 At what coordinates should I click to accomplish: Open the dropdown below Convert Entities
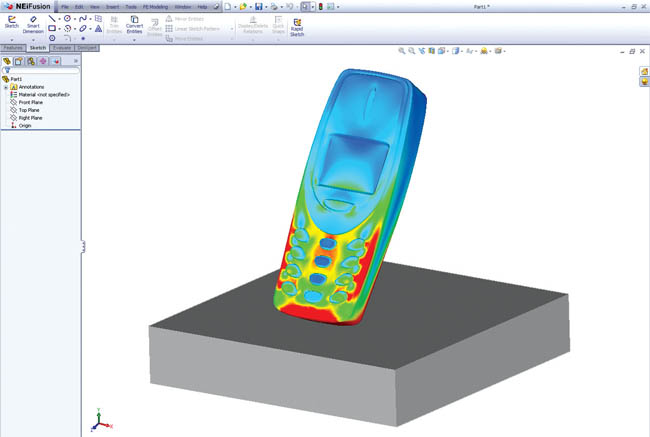tap(134, 40)
